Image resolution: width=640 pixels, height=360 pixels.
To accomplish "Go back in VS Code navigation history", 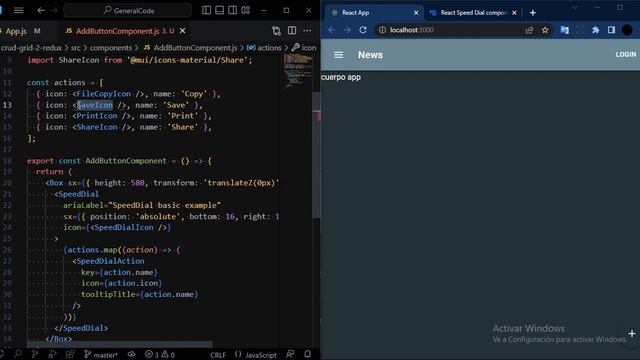I will (x=41, y=10).
